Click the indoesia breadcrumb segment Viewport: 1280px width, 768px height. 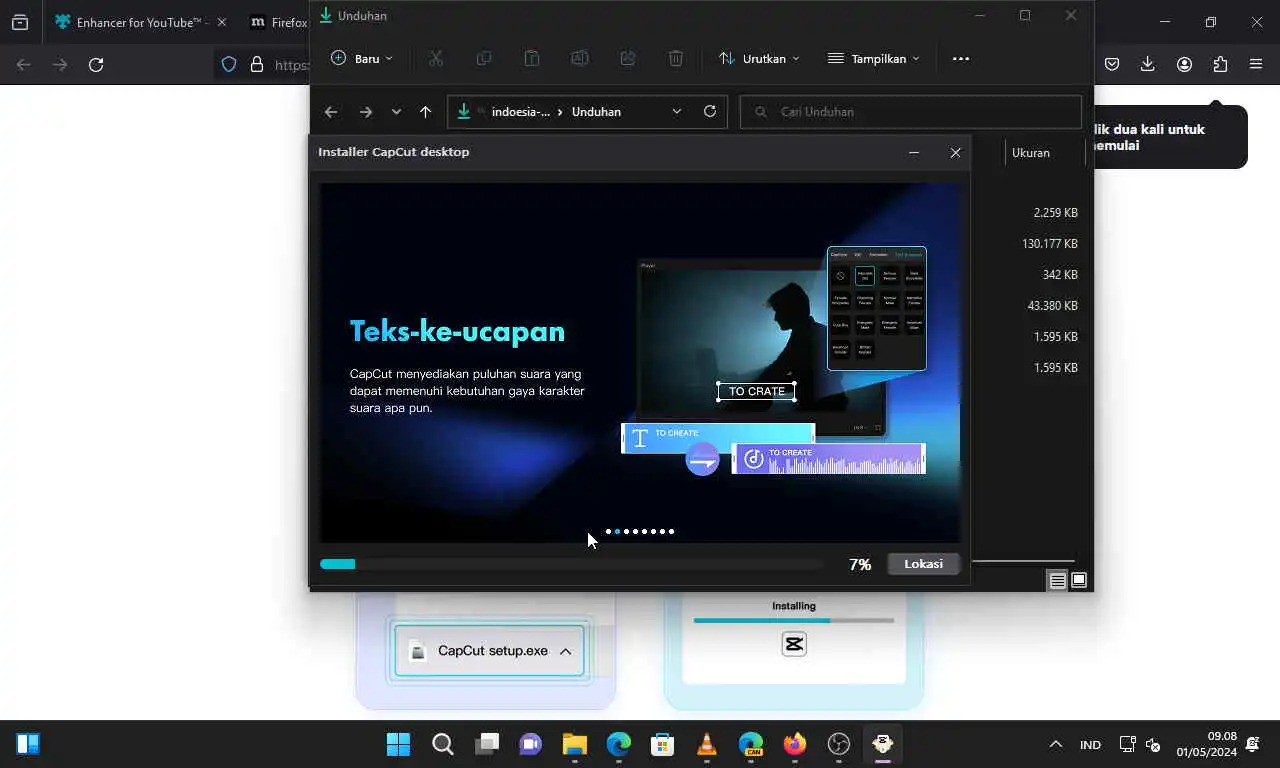click(520, 112)
